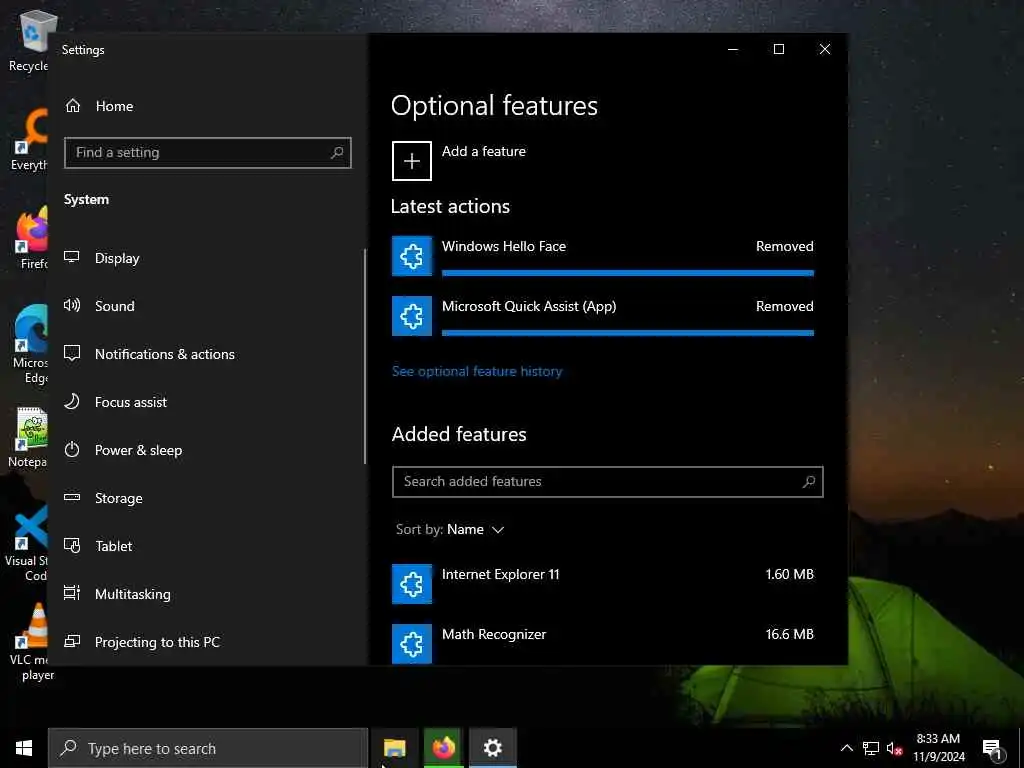The image size is (1024, 768).
Task: Click the Math Recognizer puzzle icon
Action: click(x=411, y=644)
